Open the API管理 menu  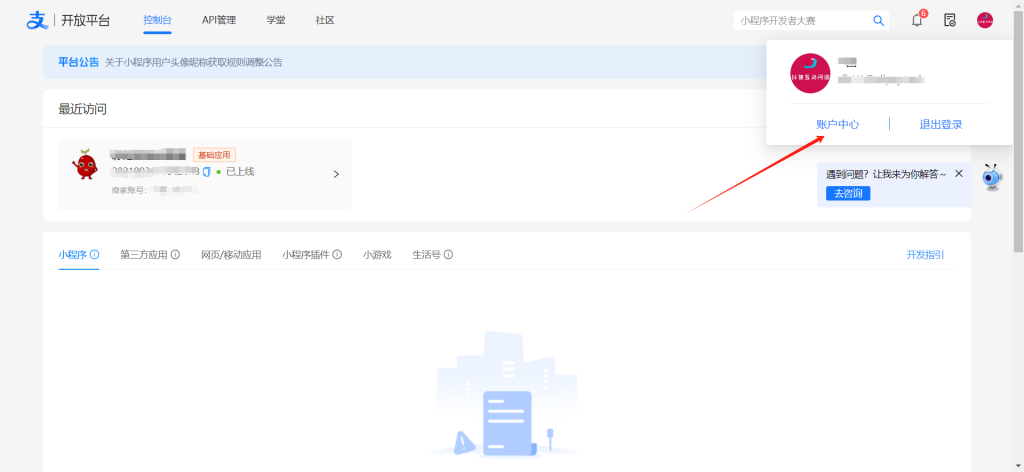click(219, 20)
